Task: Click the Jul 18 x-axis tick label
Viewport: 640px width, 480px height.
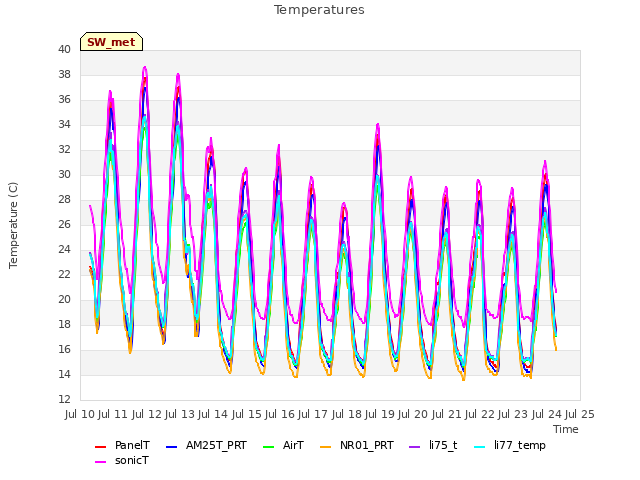Action: click(x=347, y=414)
